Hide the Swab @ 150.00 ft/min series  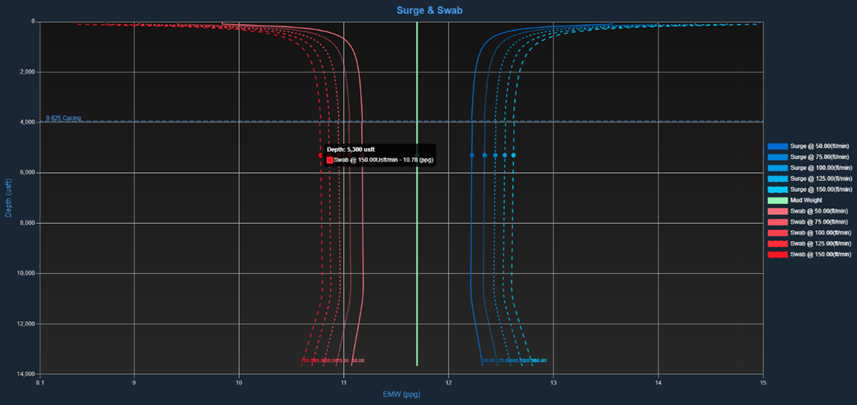pos(820,254)
